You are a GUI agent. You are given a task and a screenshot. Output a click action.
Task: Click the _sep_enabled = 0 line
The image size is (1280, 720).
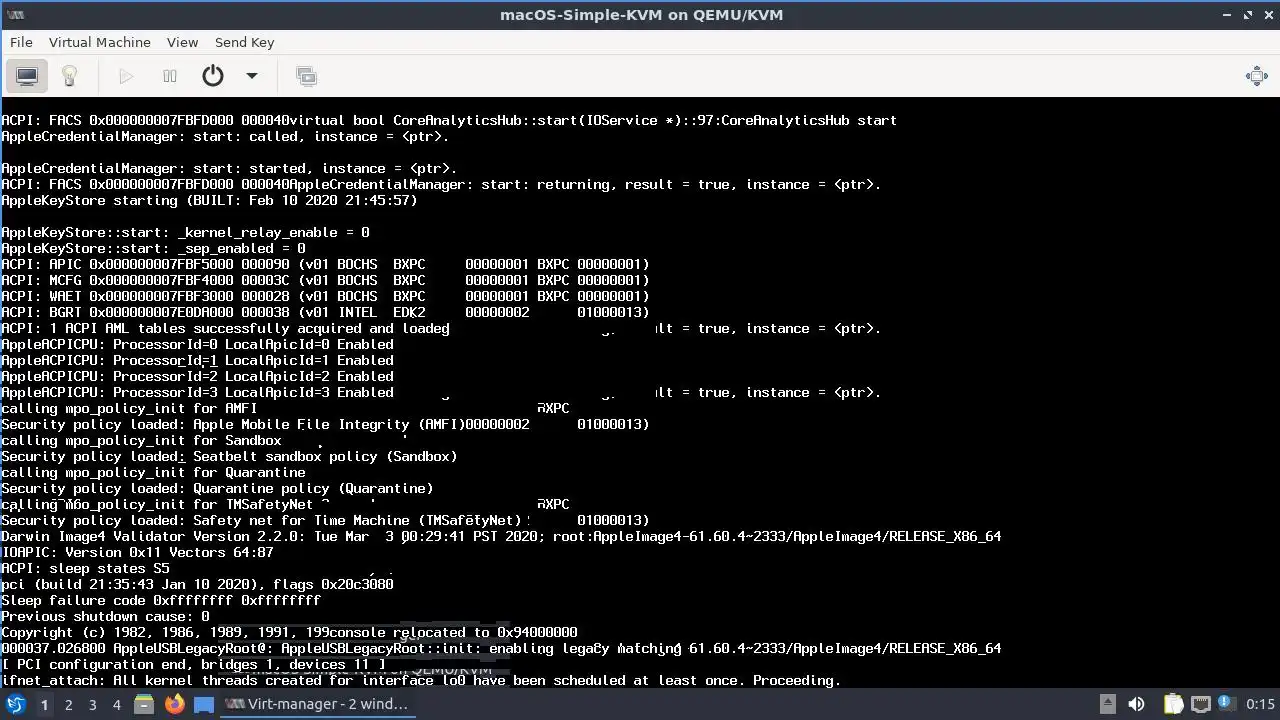153,248
